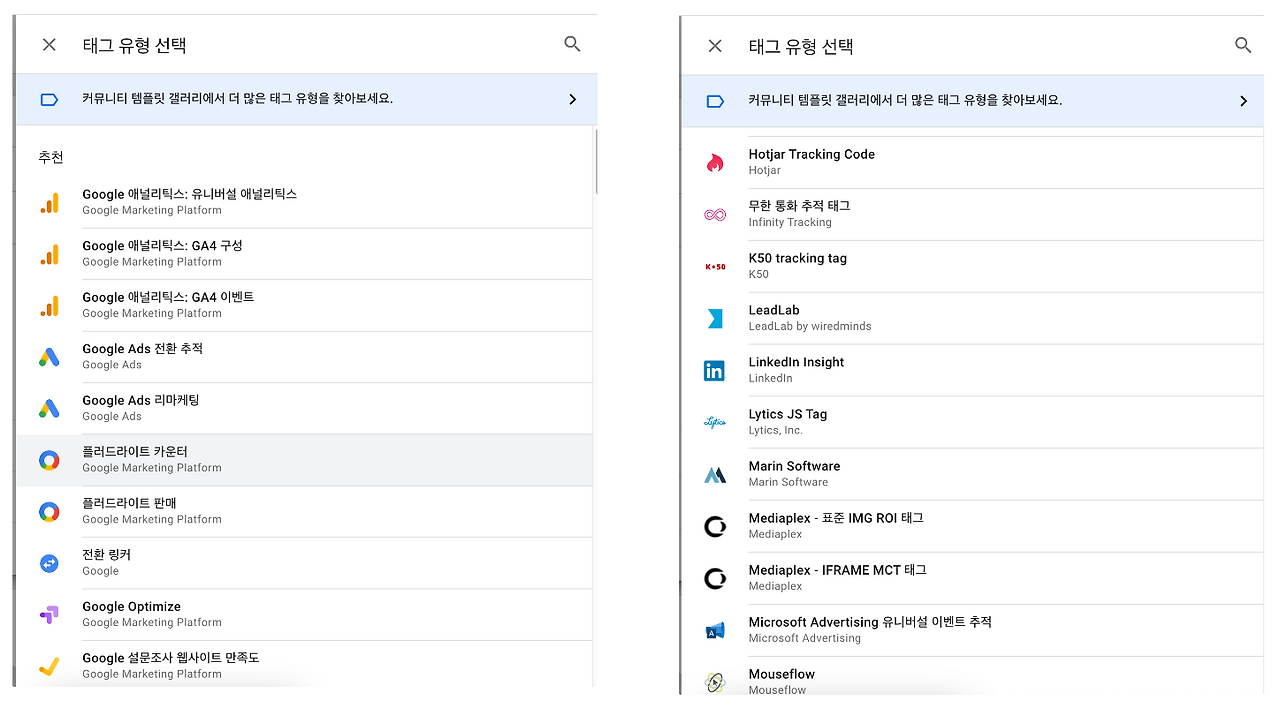The image size is (1280, 708).
Task: Choose Marin Software tag
Action: 973,474
